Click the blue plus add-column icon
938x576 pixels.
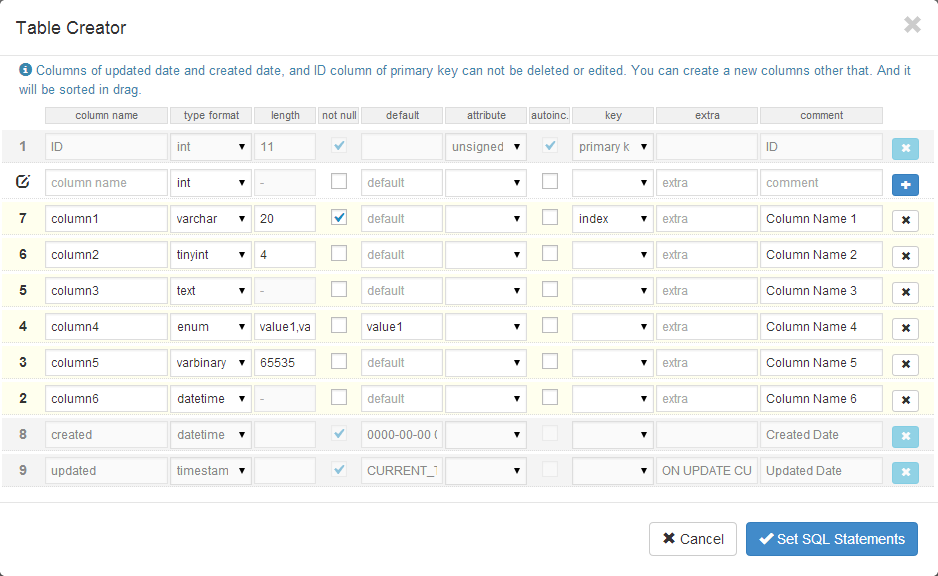point(905,184)
